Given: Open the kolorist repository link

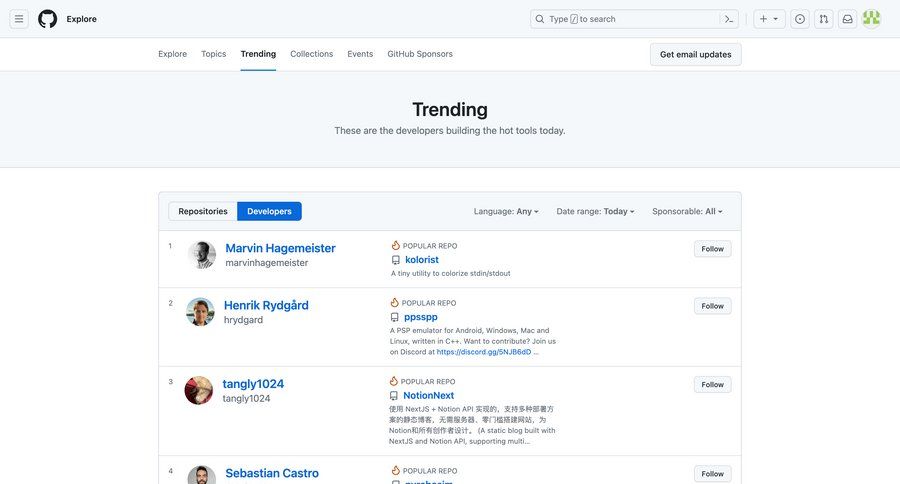Looking at the screenshot, I should click(x=422, y=260).
